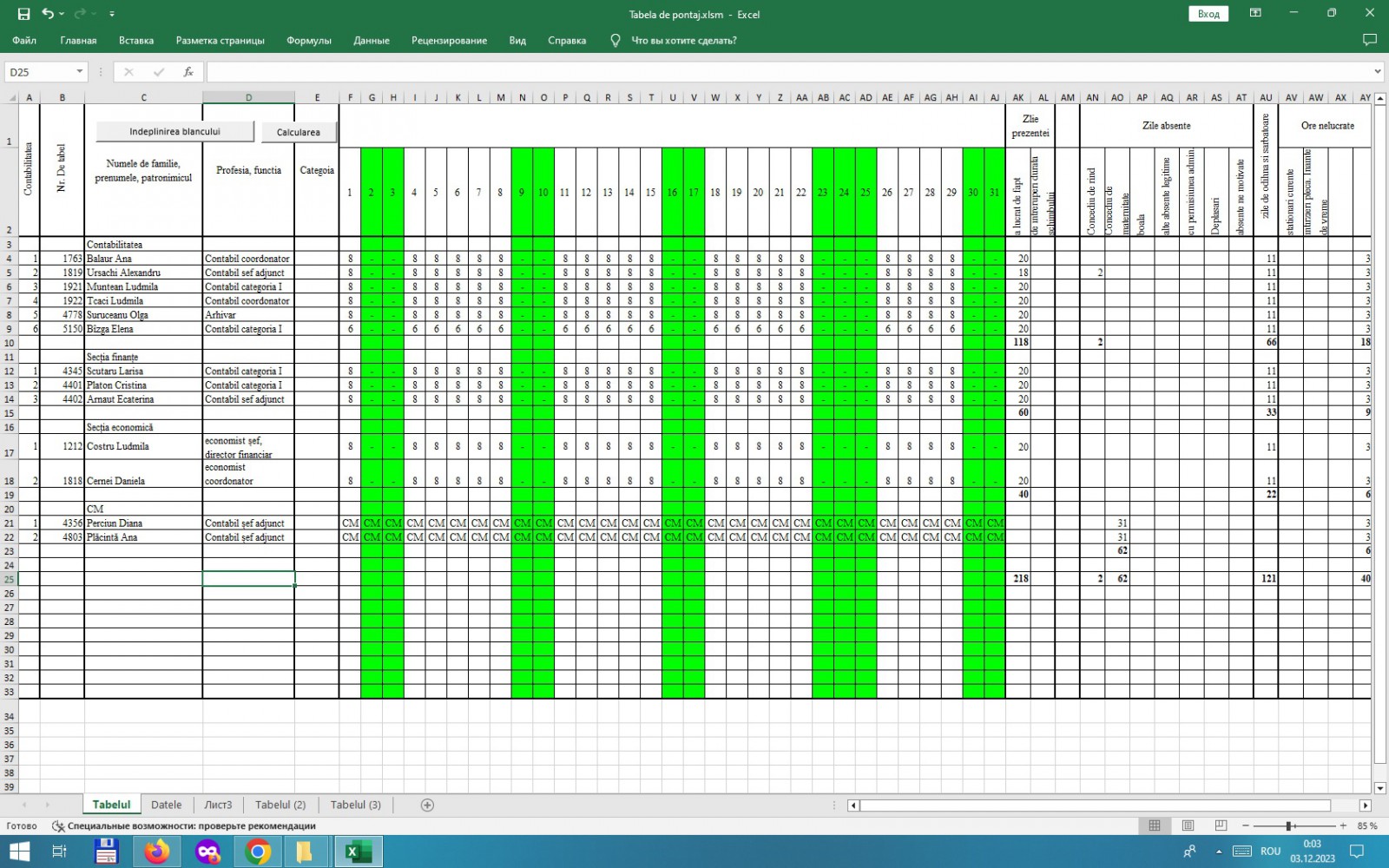Open accessibility recommendations in status bar
This screenshot has height=868, width=1389.
point(184,826)
